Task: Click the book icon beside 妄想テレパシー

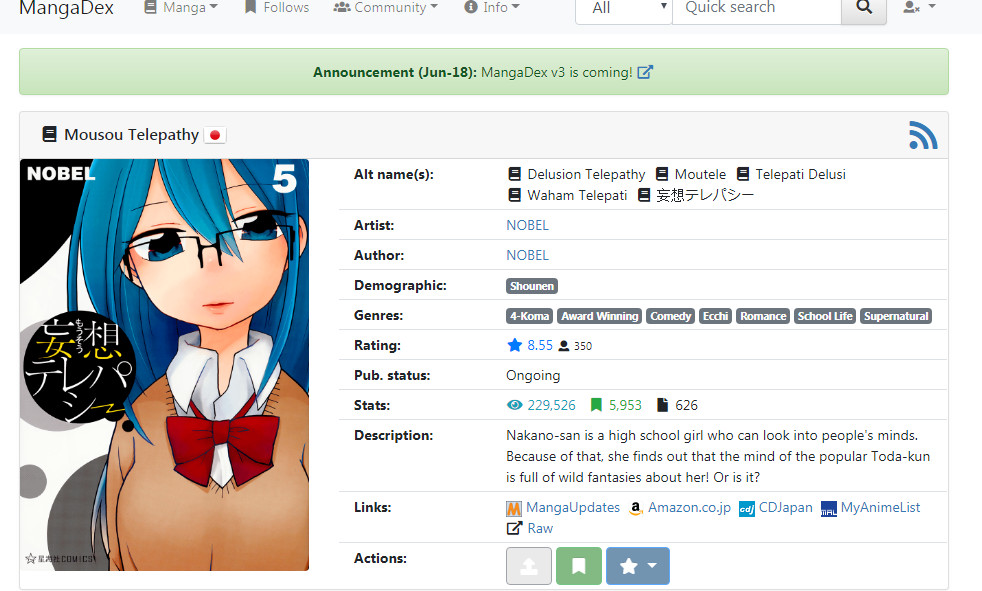Action: click(643, 195)
